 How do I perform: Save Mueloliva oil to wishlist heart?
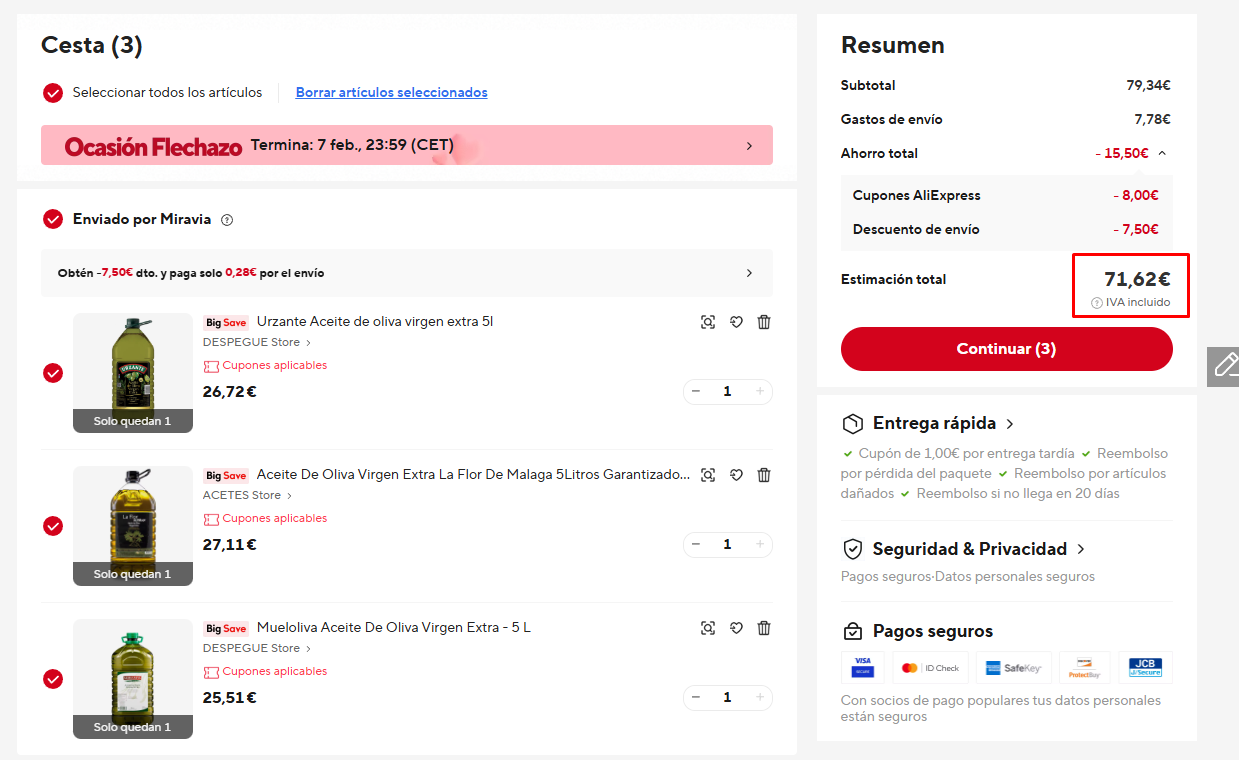pyautogui.click(x=736, y=628)
